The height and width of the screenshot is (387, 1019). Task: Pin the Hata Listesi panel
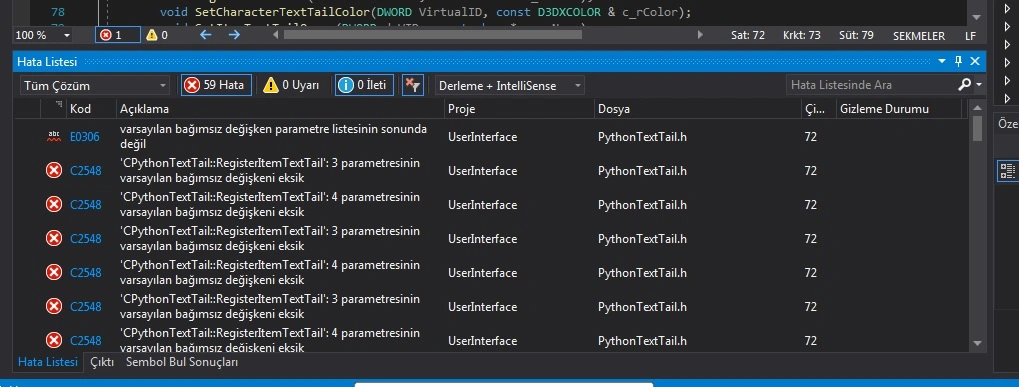coord(959,62)
